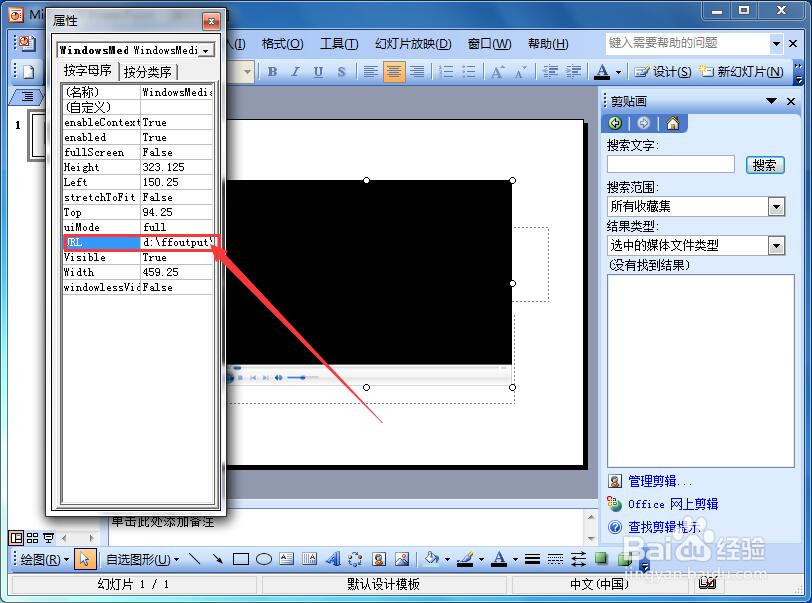
Task: Toggle Italic formatting in the toolbar
Action: click(296, 72)
